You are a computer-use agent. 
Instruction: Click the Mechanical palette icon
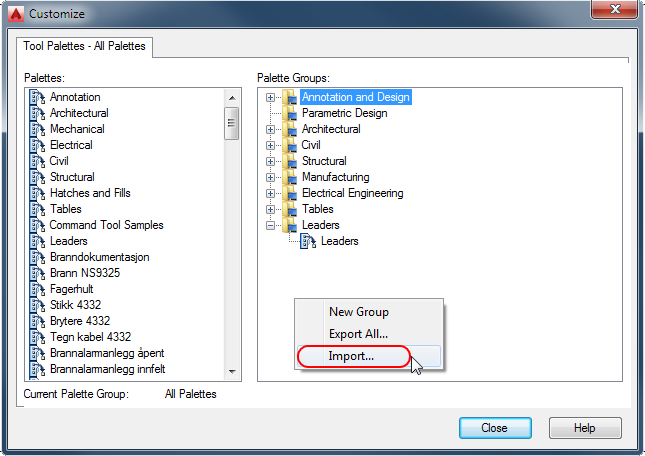[x=39, y=129]
